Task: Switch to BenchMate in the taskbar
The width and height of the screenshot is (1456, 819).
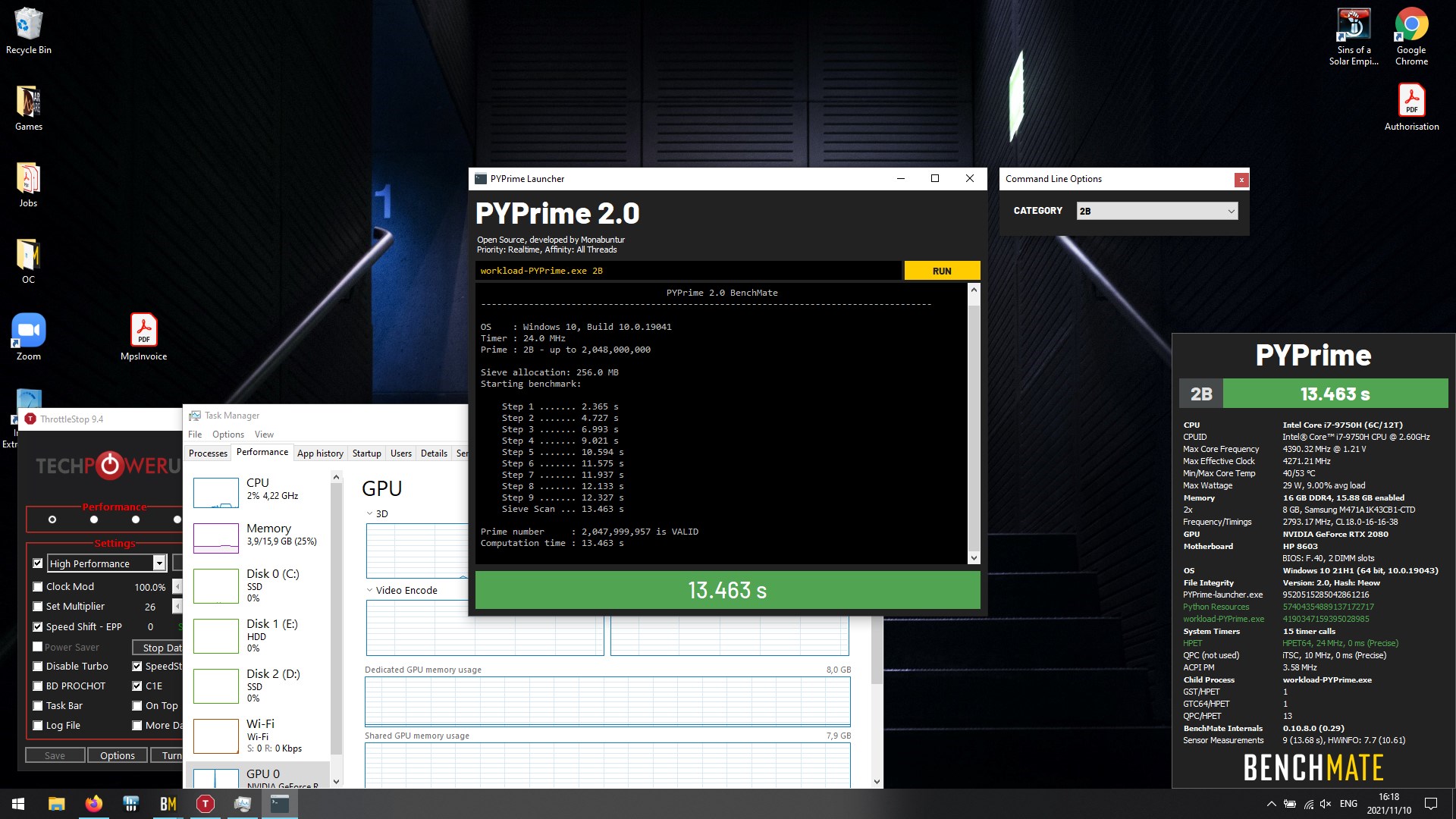Action: (168, 804)
